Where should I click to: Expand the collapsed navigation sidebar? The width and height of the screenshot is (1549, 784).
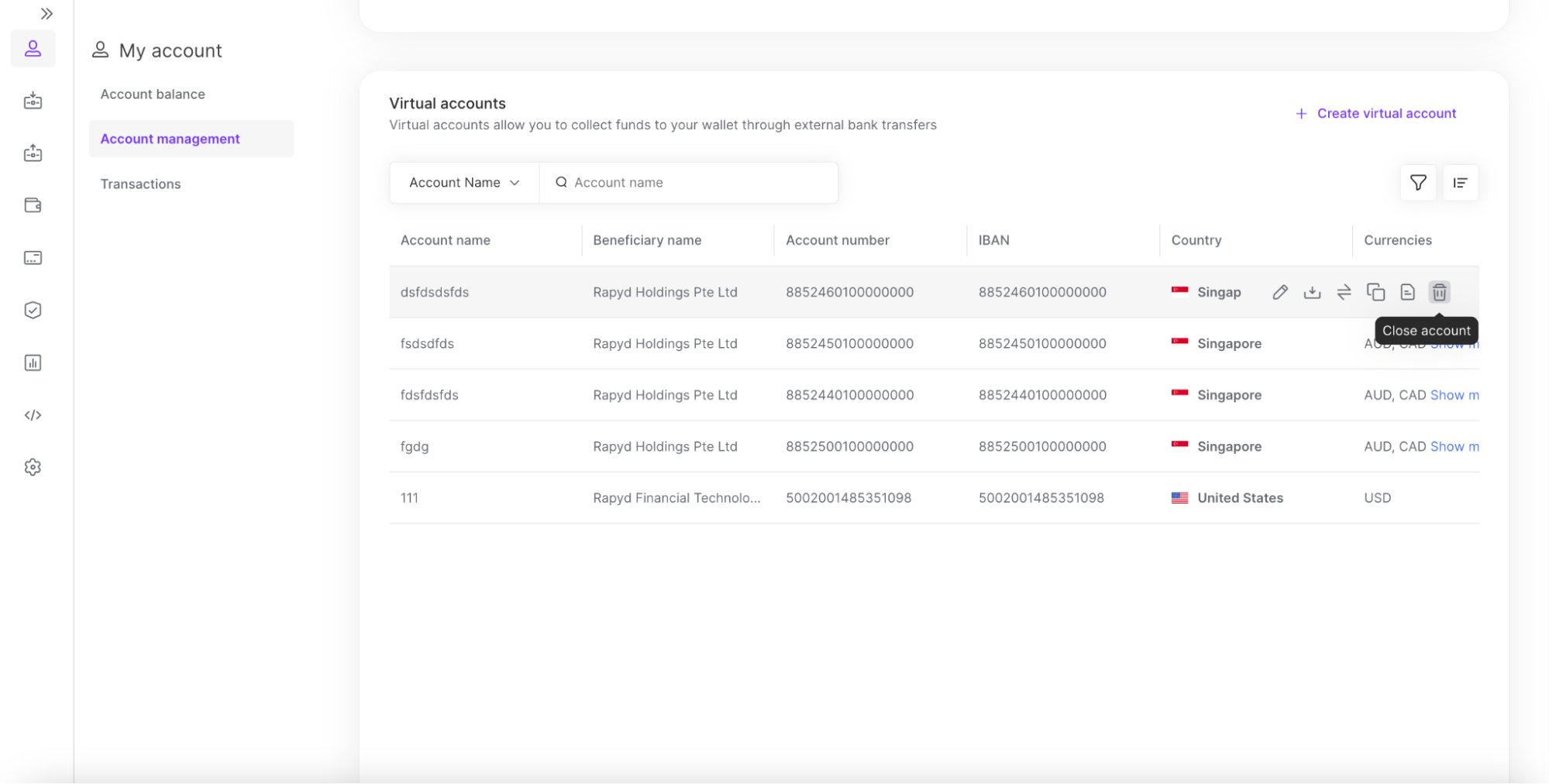click(47, 13)
